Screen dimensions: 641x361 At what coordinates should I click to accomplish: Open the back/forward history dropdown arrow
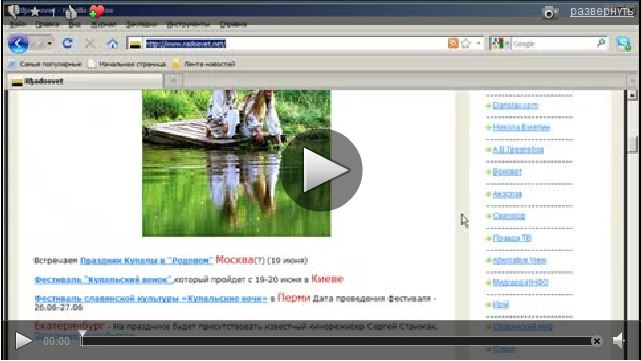49,43
